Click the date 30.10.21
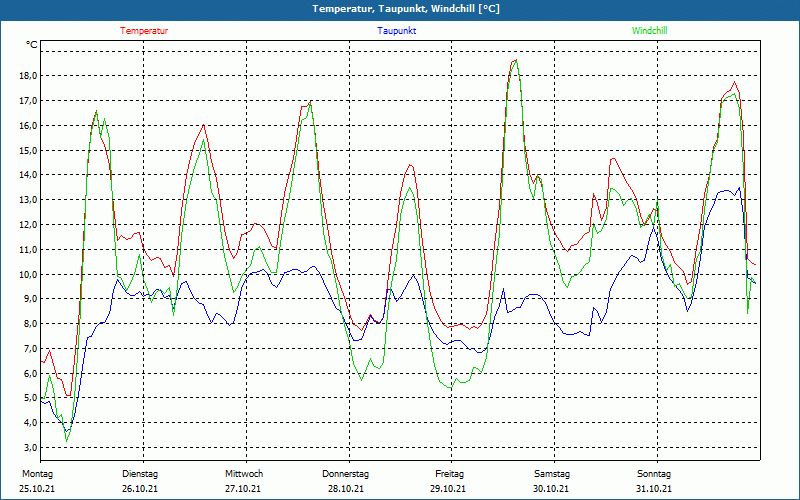 (551, 489)
